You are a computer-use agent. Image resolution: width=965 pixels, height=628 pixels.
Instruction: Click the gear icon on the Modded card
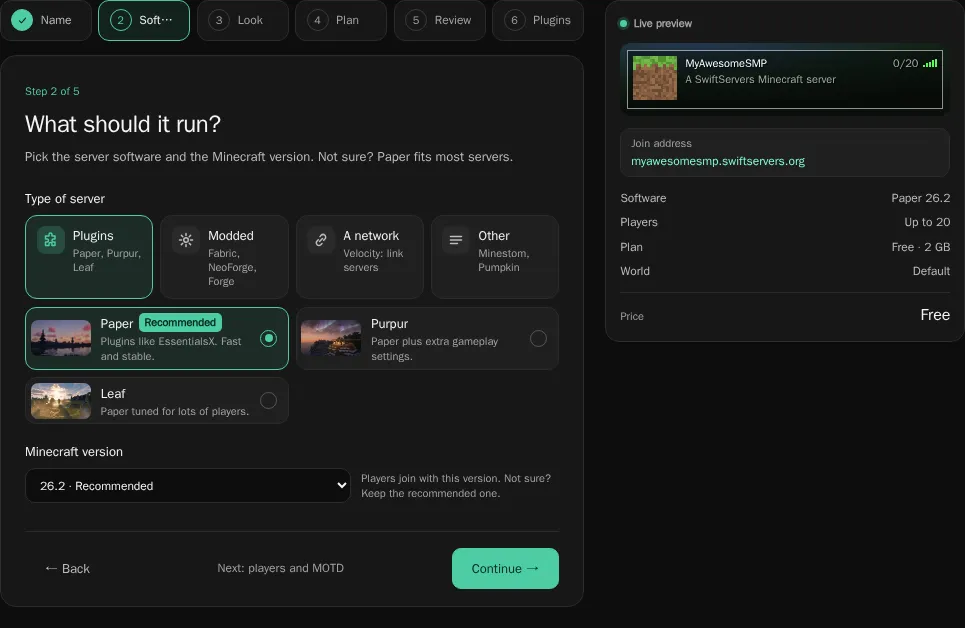(x=186, y=240)
